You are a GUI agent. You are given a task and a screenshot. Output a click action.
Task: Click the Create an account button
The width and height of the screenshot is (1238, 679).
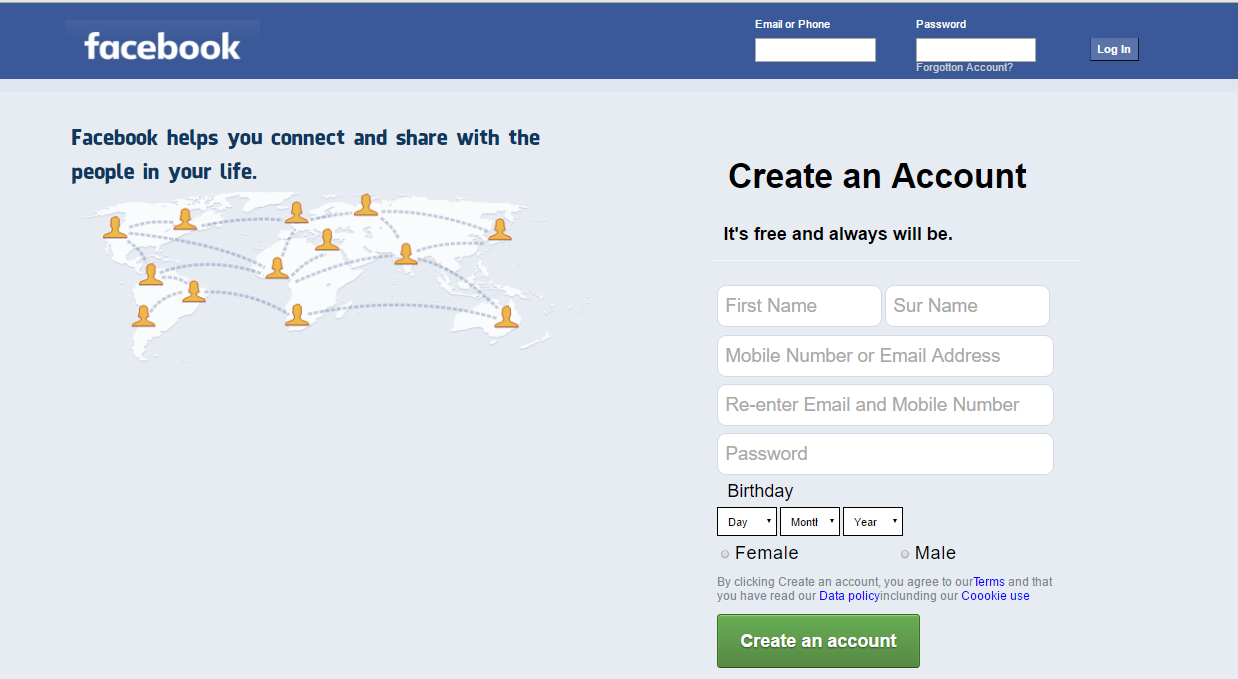[817, 640]
